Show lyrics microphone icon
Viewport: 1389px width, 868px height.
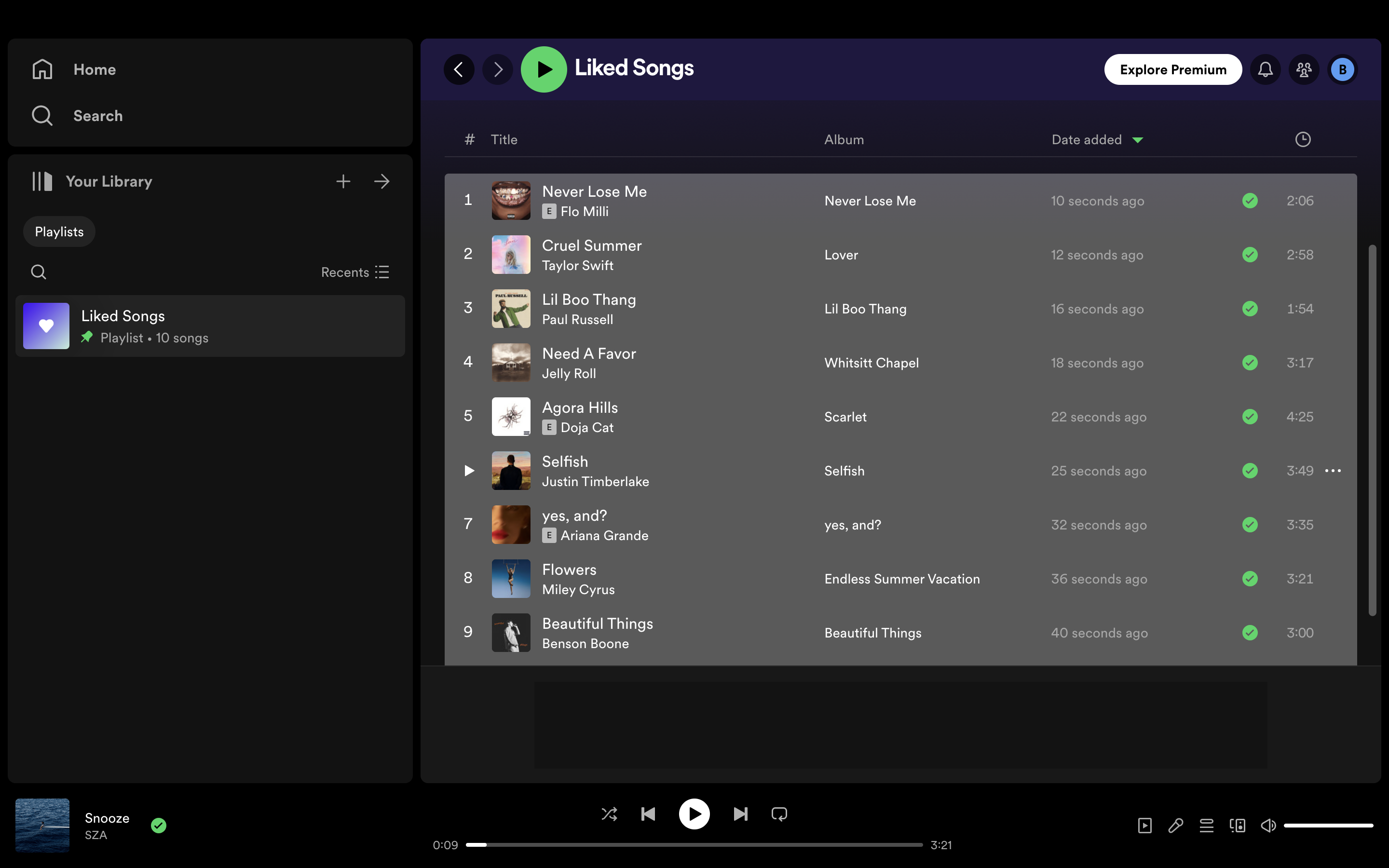(1175, 826)
